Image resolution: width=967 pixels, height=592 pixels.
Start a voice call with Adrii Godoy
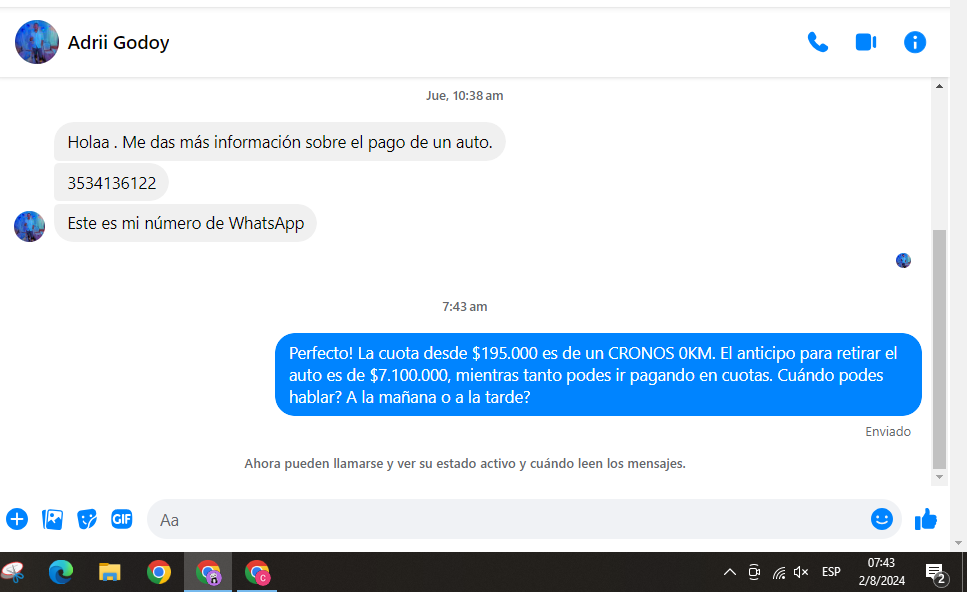coord(818,43)
